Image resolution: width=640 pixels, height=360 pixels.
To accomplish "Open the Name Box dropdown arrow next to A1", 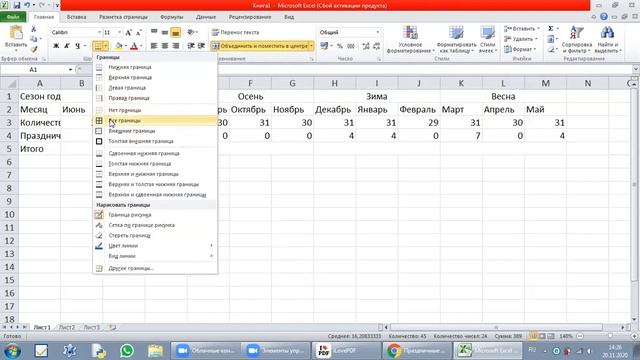I will 70,70.
